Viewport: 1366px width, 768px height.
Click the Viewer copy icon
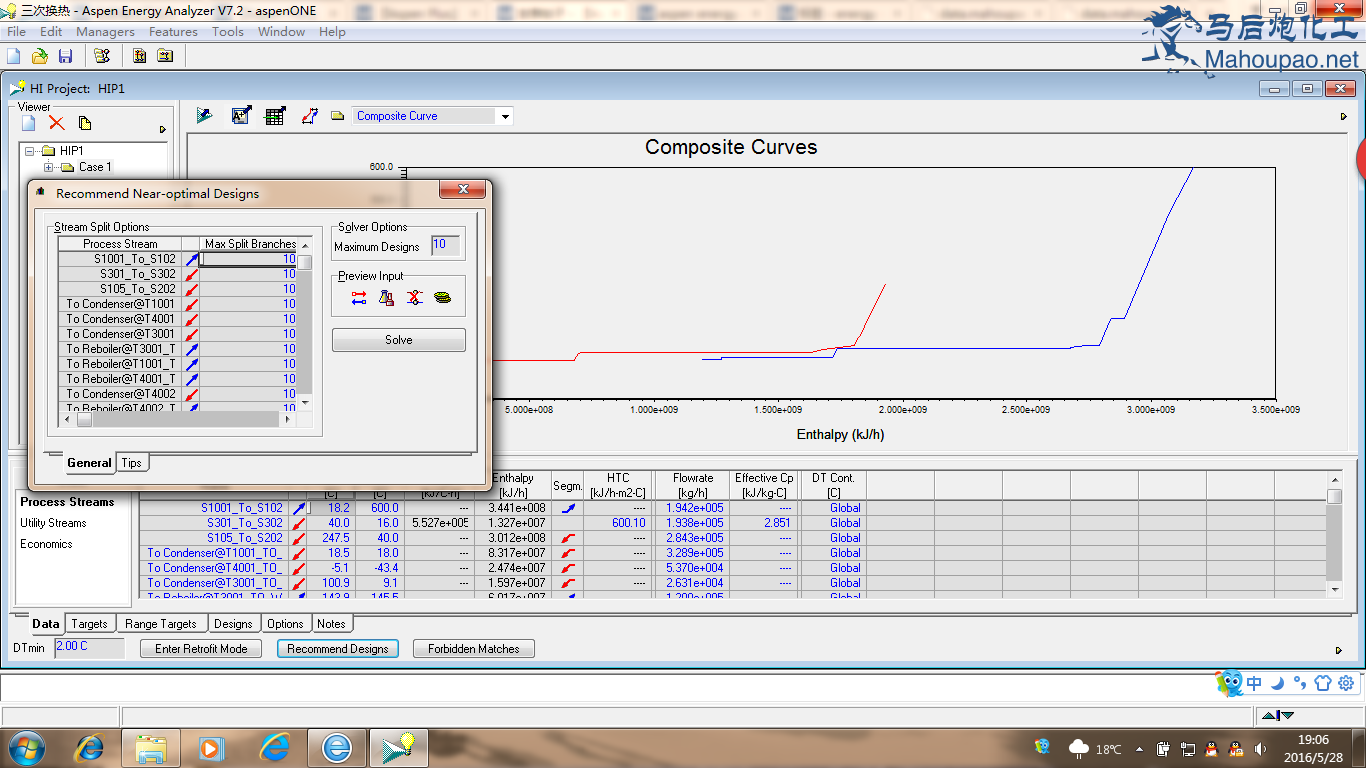pos(85,123)
